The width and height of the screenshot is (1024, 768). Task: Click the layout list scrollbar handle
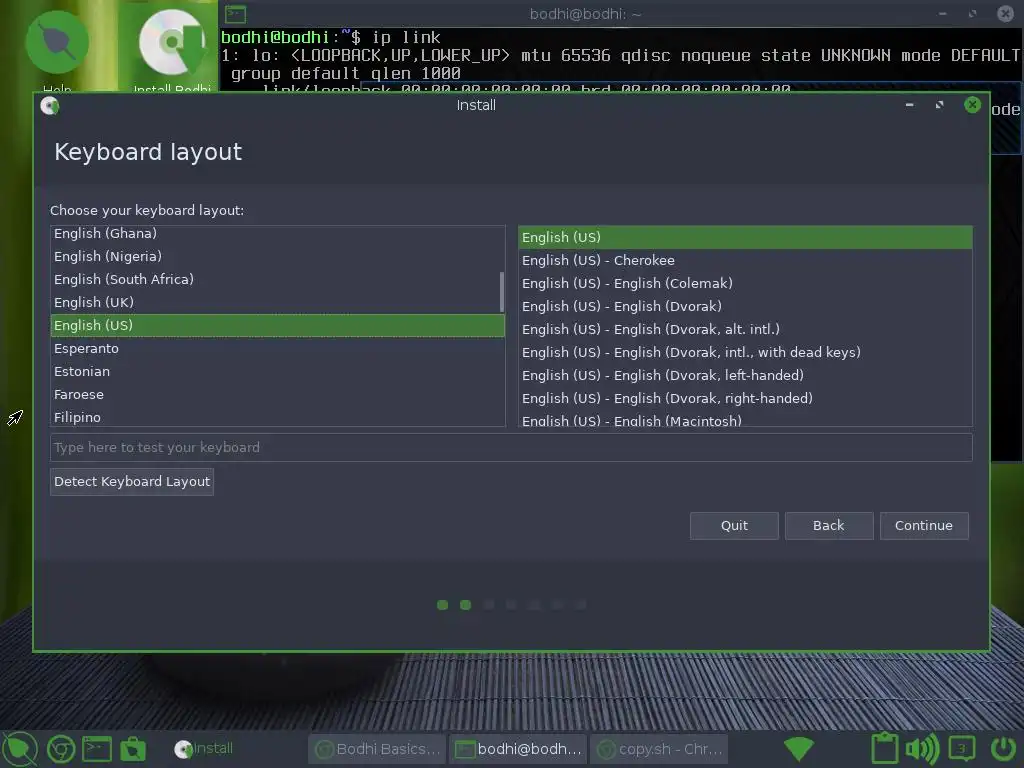click(x=502, y=292)
